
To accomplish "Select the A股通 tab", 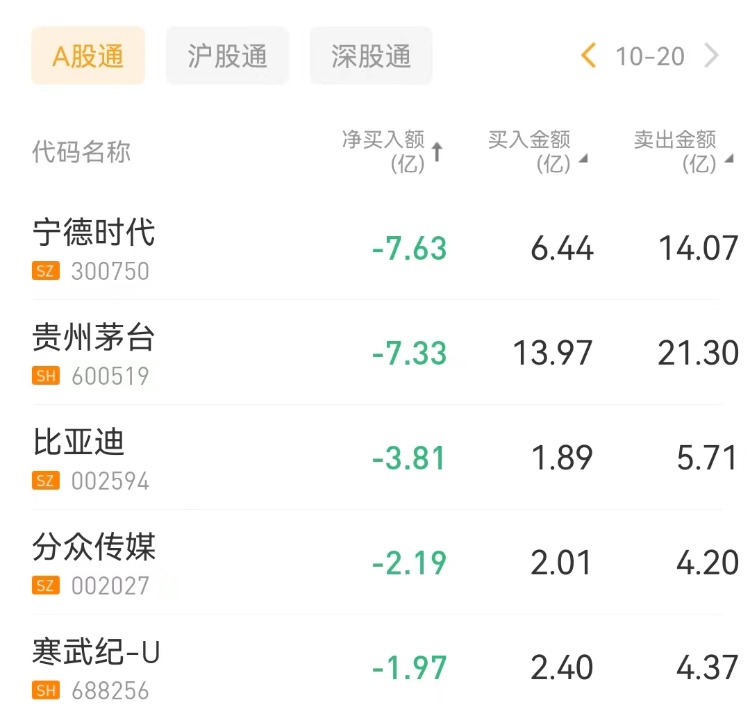I will click(88, 56).
